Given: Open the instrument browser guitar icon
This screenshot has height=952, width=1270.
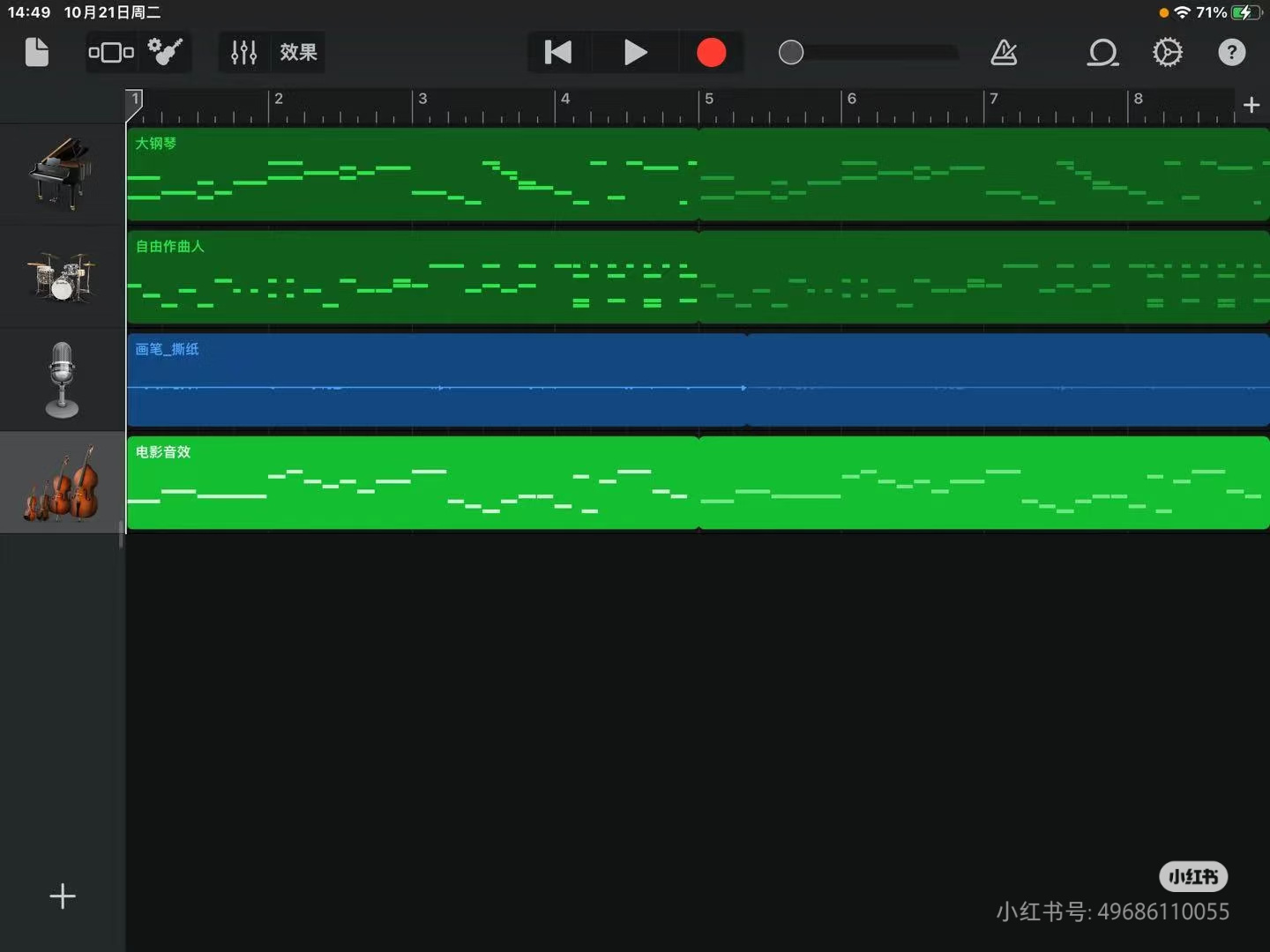Looking at the screenshot, I should point(165,52).
